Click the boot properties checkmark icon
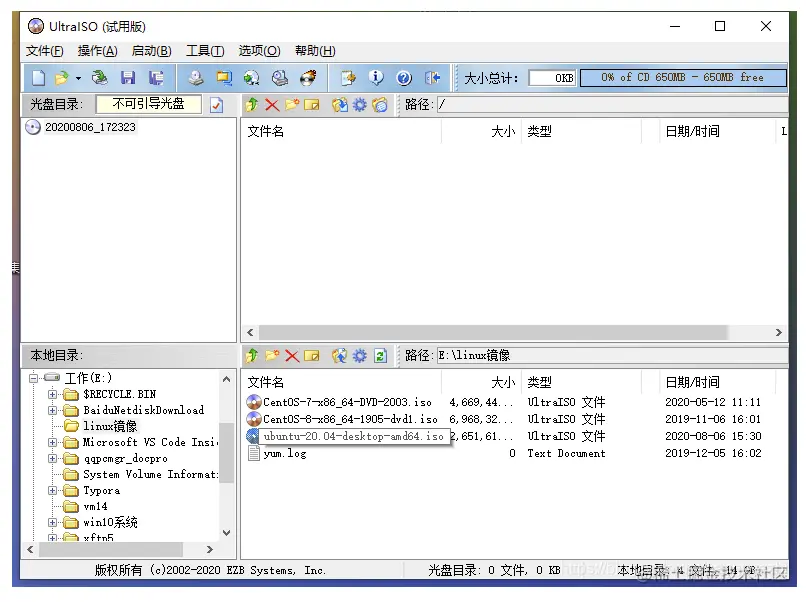Viewport: 806px width, 602px height. [x=216, y=105]
